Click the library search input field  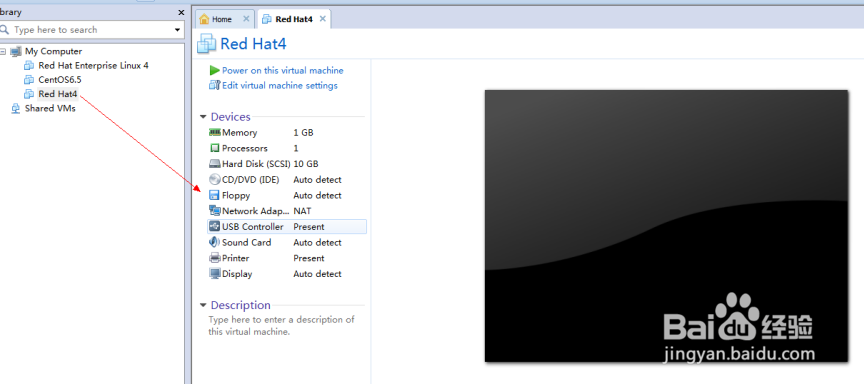(x=93, y=30)
